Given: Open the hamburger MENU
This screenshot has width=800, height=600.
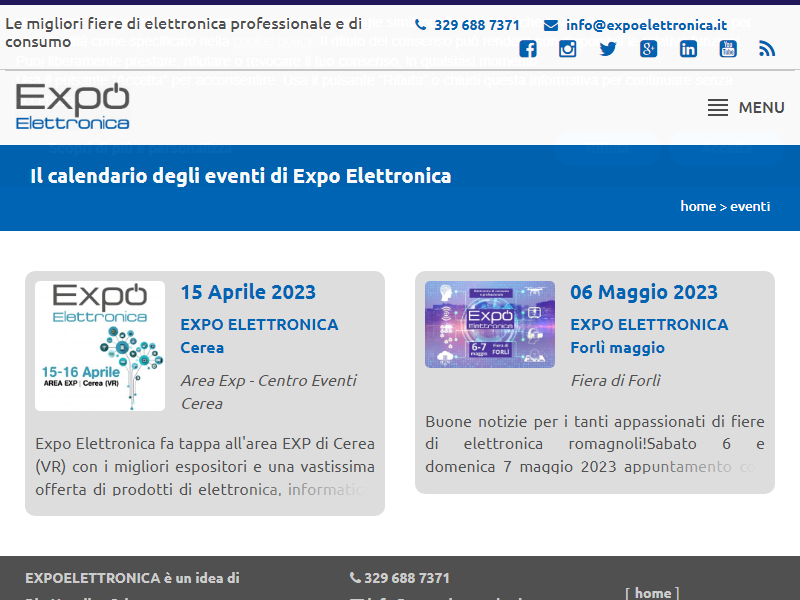Looking at the screenshot, I should 746,108.
